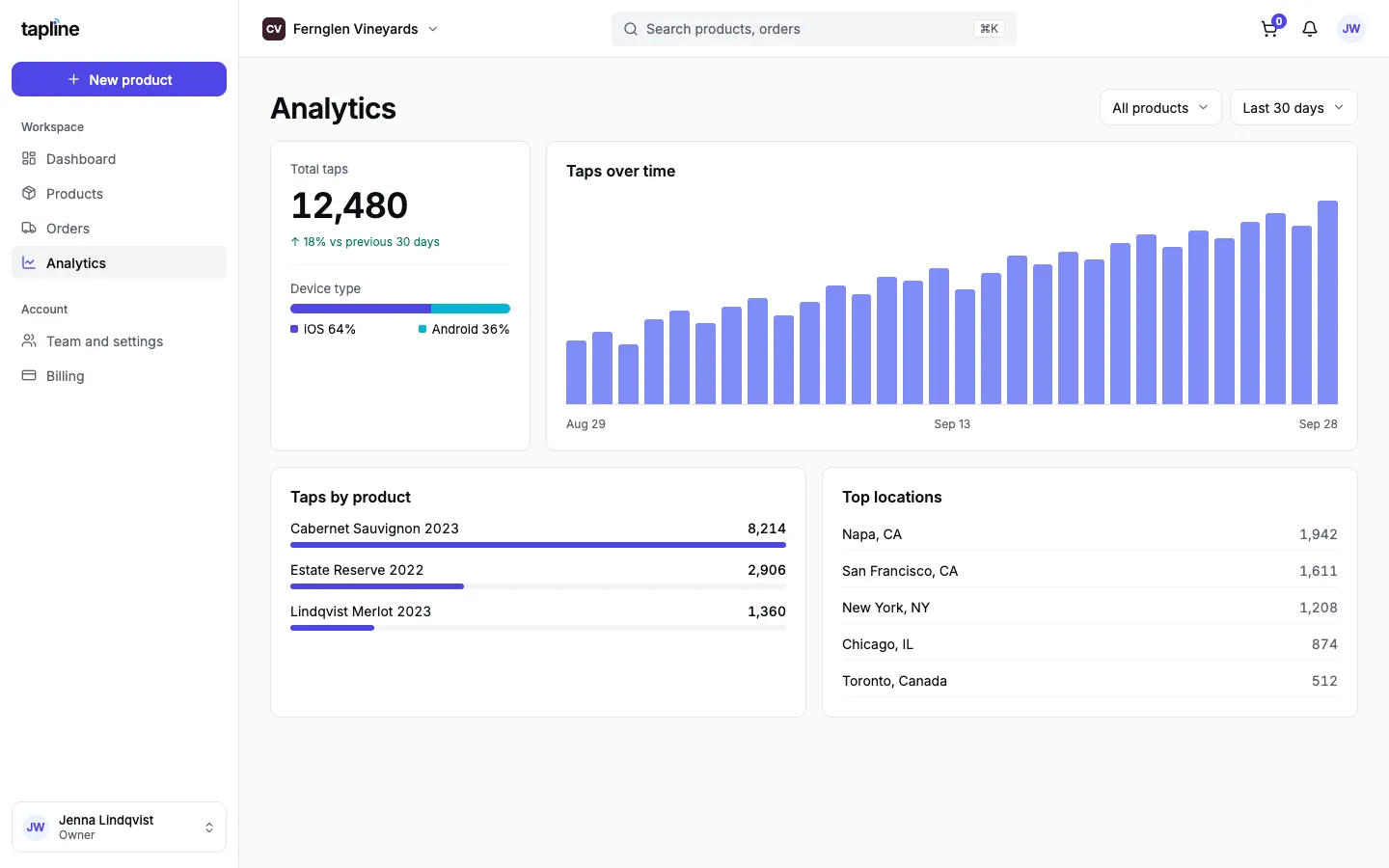The height and width of the screenshot is (868, 1389).
Task: Go to Dashboard in the sidebar
Action: (119, 159)
